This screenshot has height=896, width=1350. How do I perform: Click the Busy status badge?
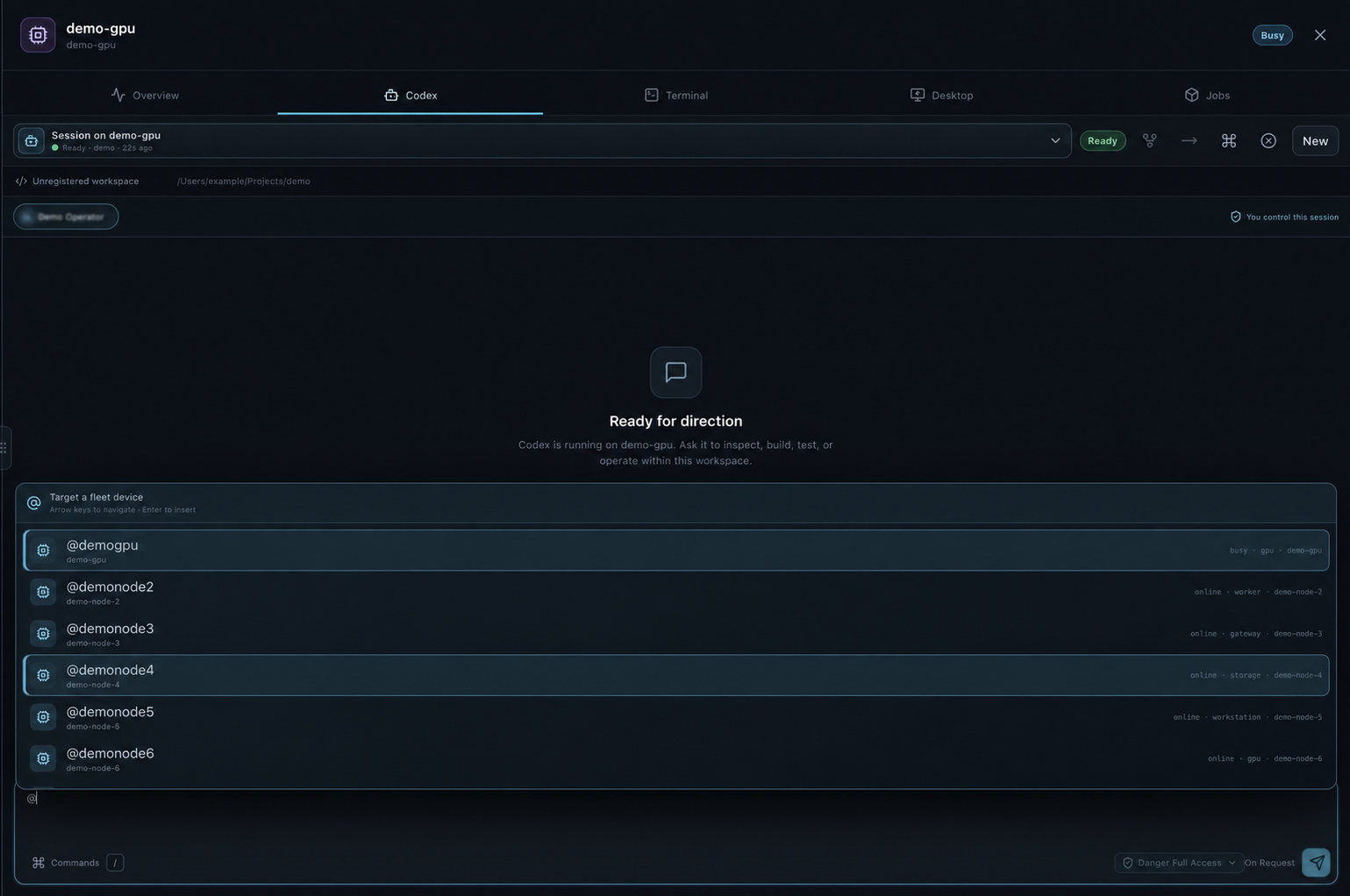(x=1272, y=35)
